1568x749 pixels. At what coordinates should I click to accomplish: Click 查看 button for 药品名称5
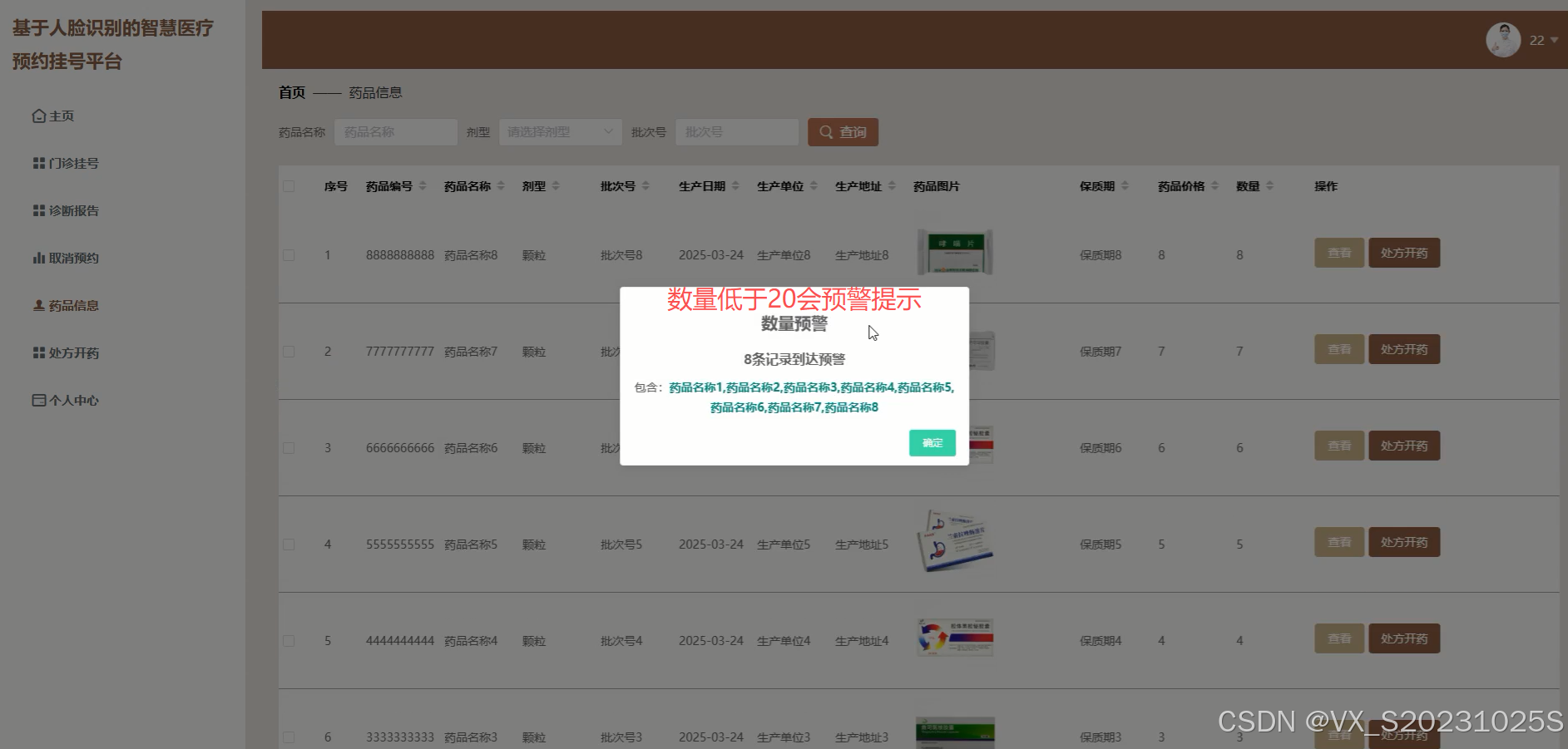click(x=1339, y=542)
